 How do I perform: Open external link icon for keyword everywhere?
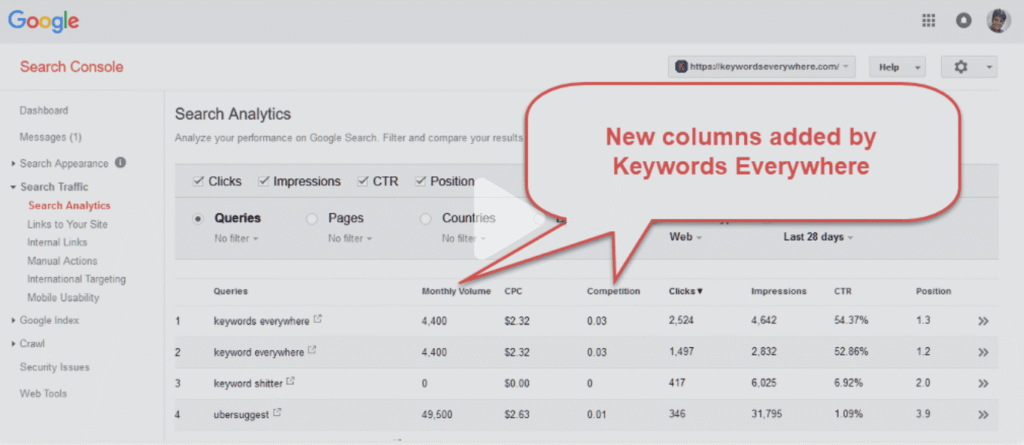[x=312, y=350]
